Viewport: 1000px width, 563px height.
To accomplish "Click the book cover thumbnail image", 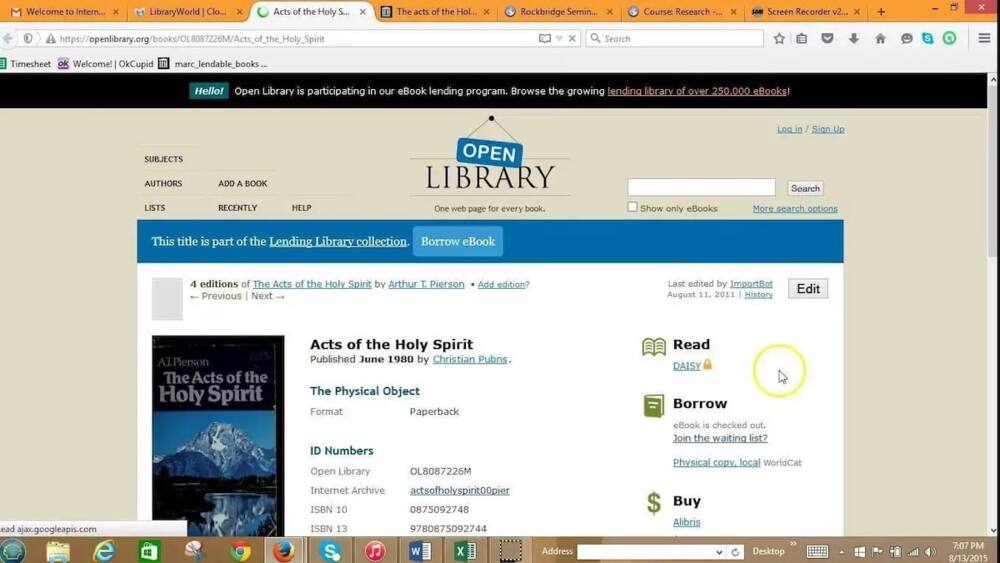I will click(x=218, y=435).
